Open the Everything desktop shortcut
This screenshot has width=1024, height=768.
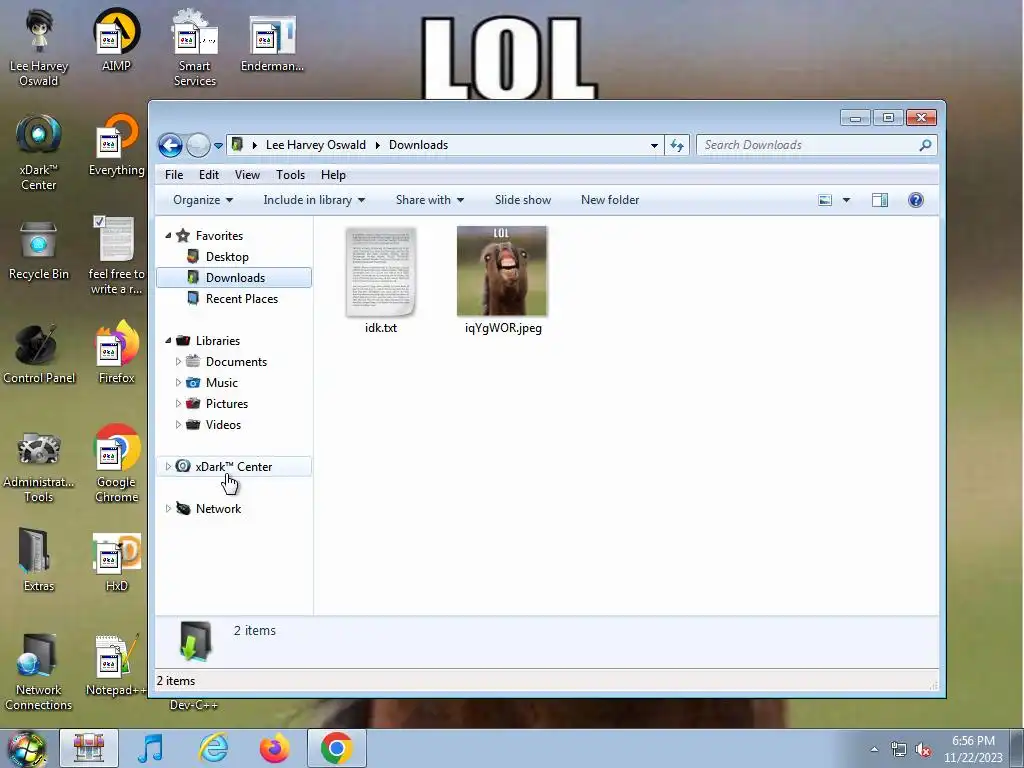(116, 145)
